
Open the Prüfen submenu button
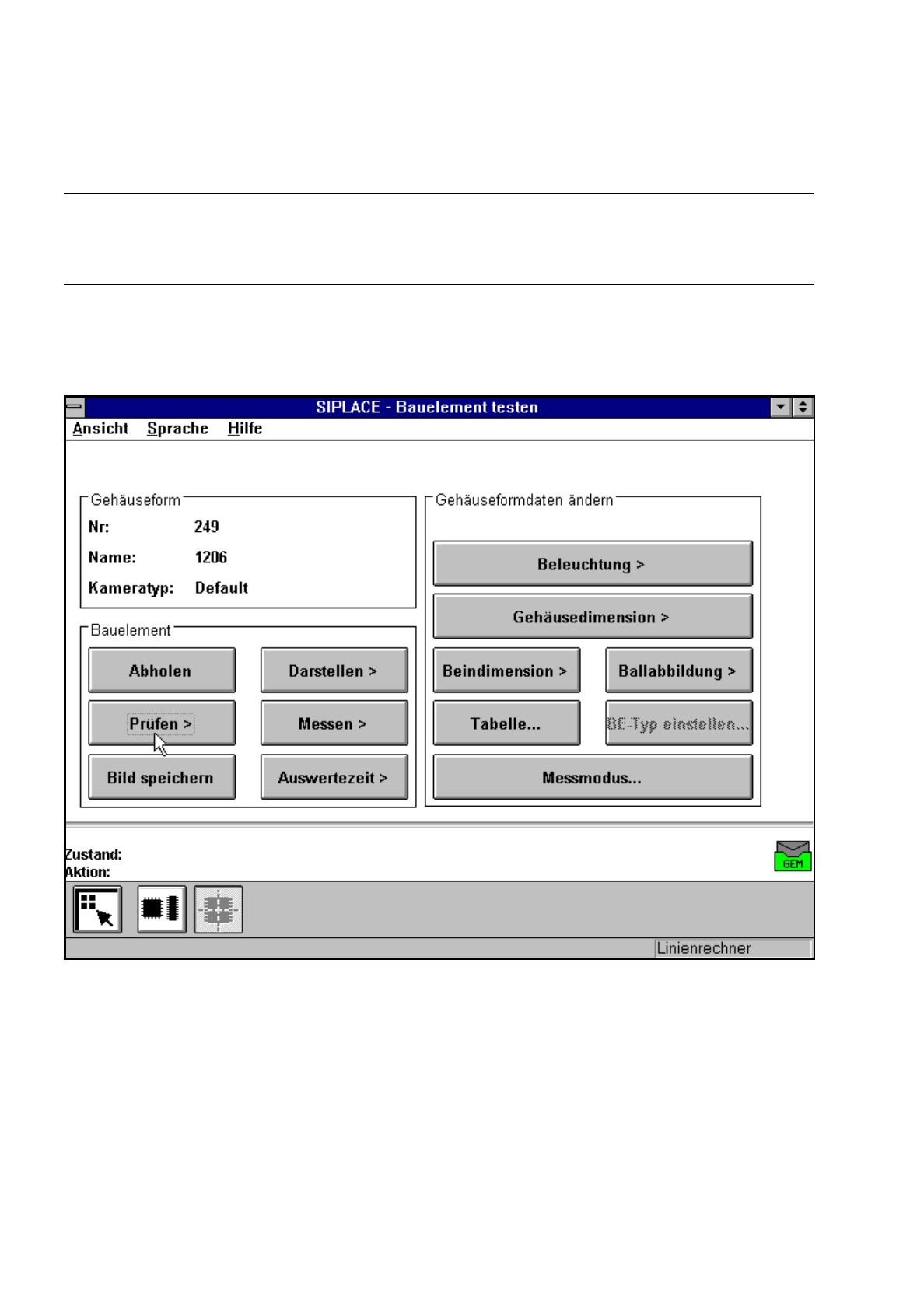tap(162, 723)
